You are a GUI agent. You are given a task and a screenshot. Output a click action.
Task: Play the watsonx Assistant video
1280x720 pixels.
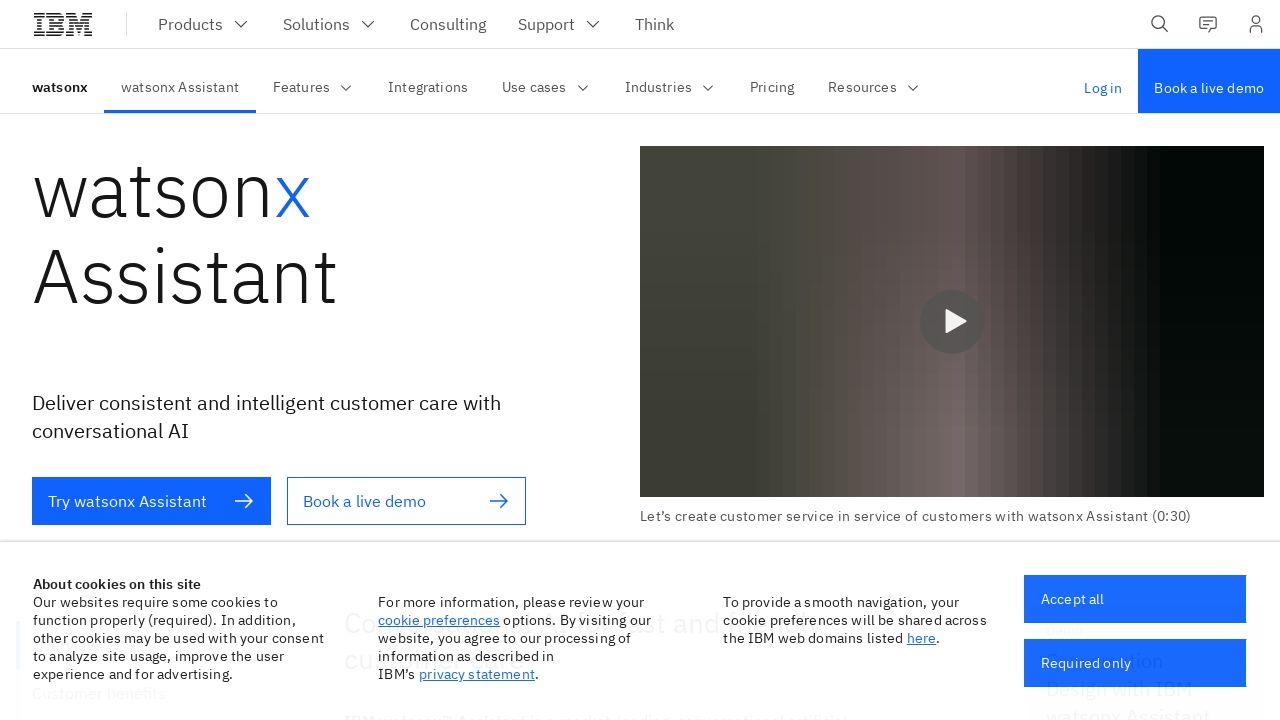coord(952,321)
